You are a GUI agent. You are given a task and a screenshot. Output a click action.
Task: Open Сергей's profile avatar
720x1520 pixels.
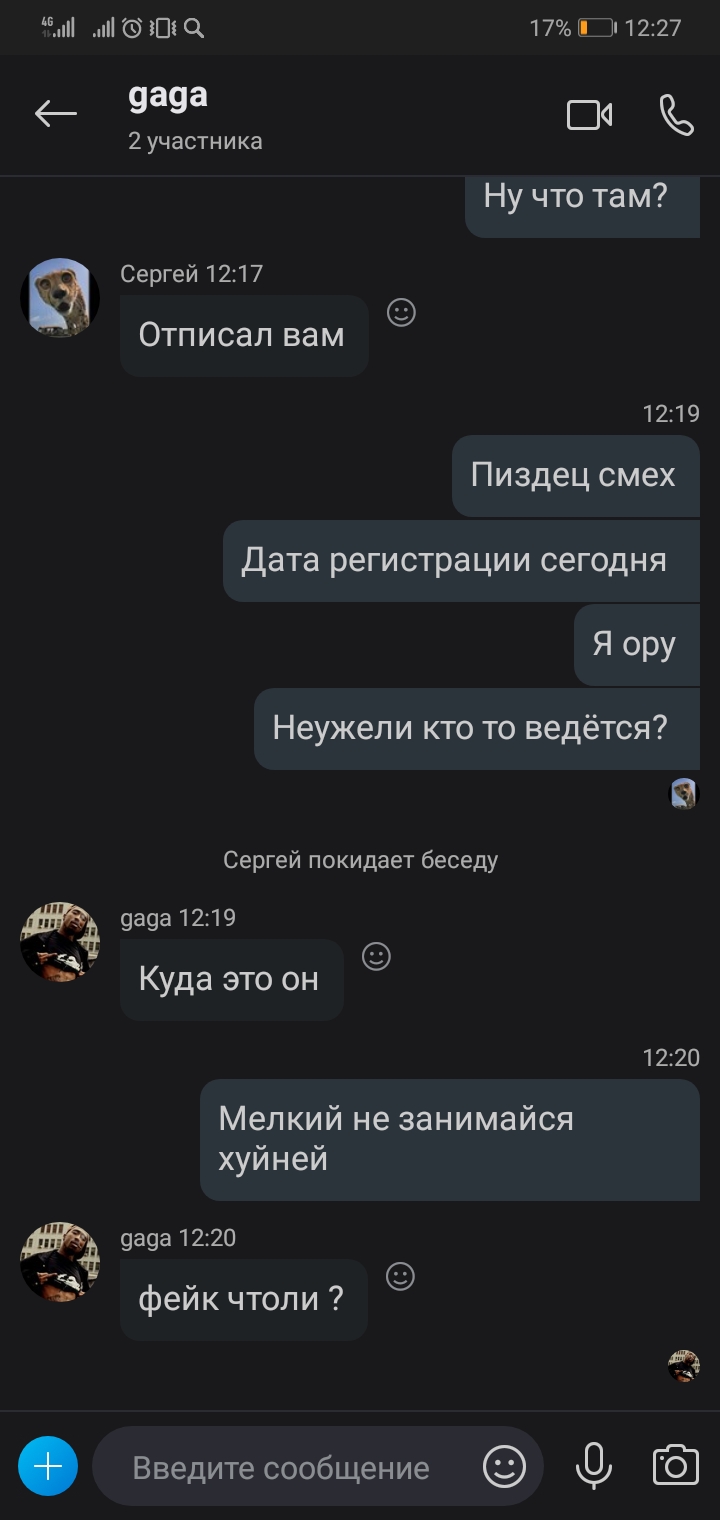tap(60, 298)
